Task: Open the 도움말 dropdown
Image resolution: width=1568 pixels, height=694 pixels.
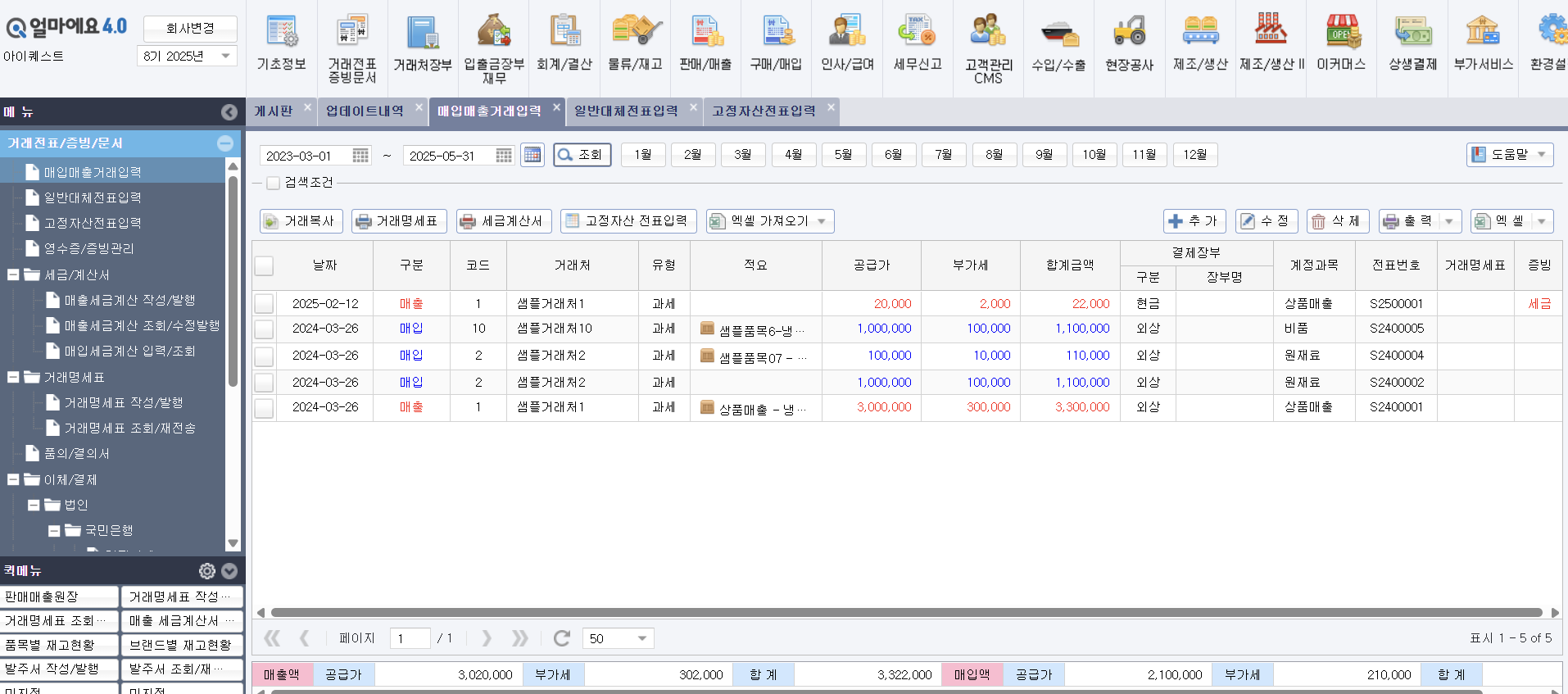Action: pos(1510,155)
